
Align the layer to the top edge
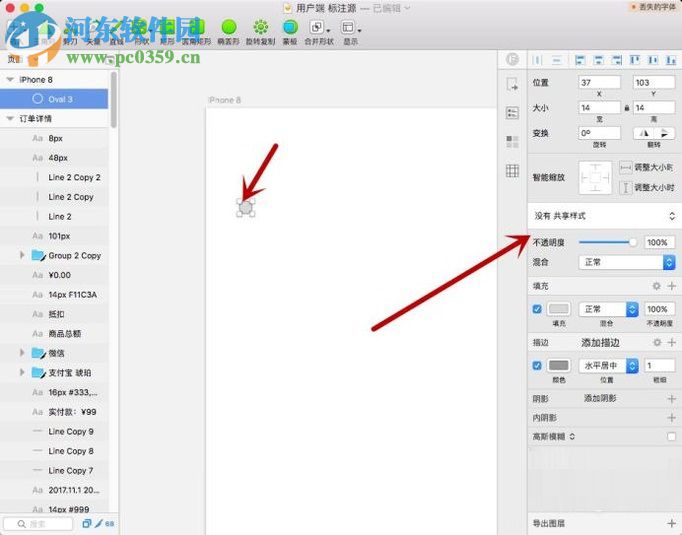(x=635, y=60)
